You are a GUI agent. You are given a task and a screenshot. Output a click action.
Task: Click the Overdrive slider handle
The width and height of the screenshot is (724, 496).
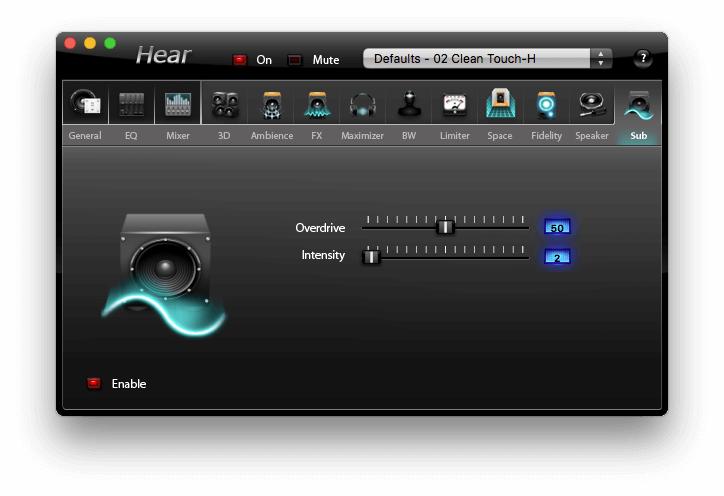click(x=446, y=227)
